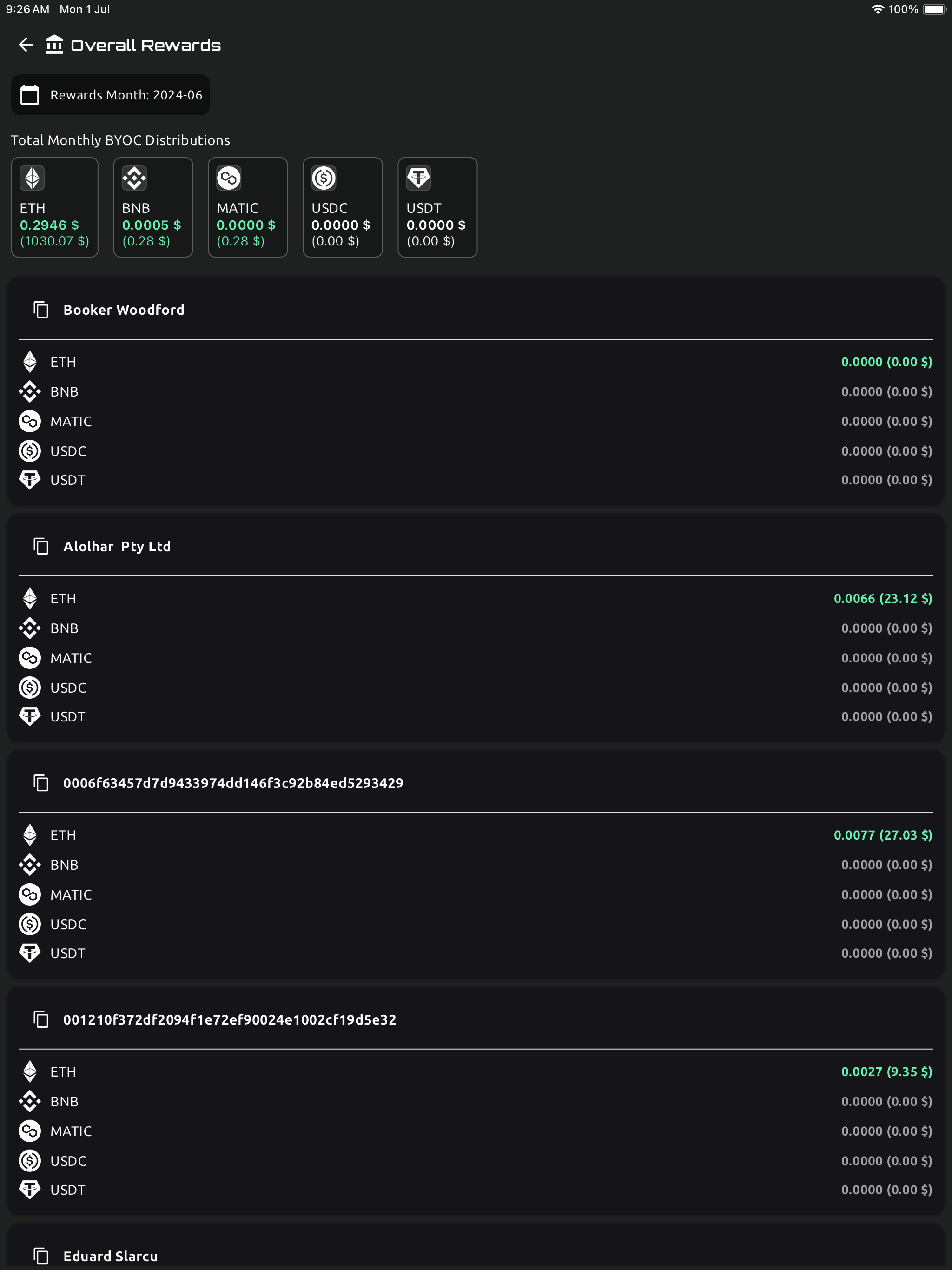Click USDT icon in Alolhar Pty Ltd card

click(30, 716)
